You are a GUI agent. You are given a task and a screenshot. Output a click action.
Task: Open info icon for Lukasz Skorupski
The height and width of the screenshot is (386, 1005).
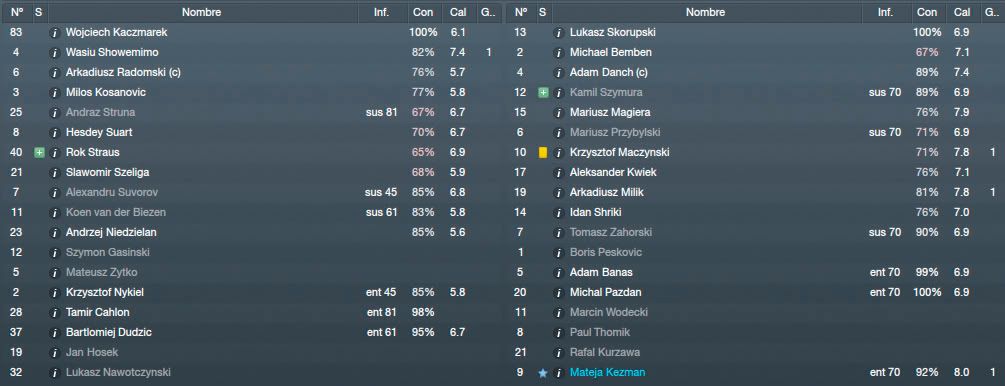tap(559, 32)
